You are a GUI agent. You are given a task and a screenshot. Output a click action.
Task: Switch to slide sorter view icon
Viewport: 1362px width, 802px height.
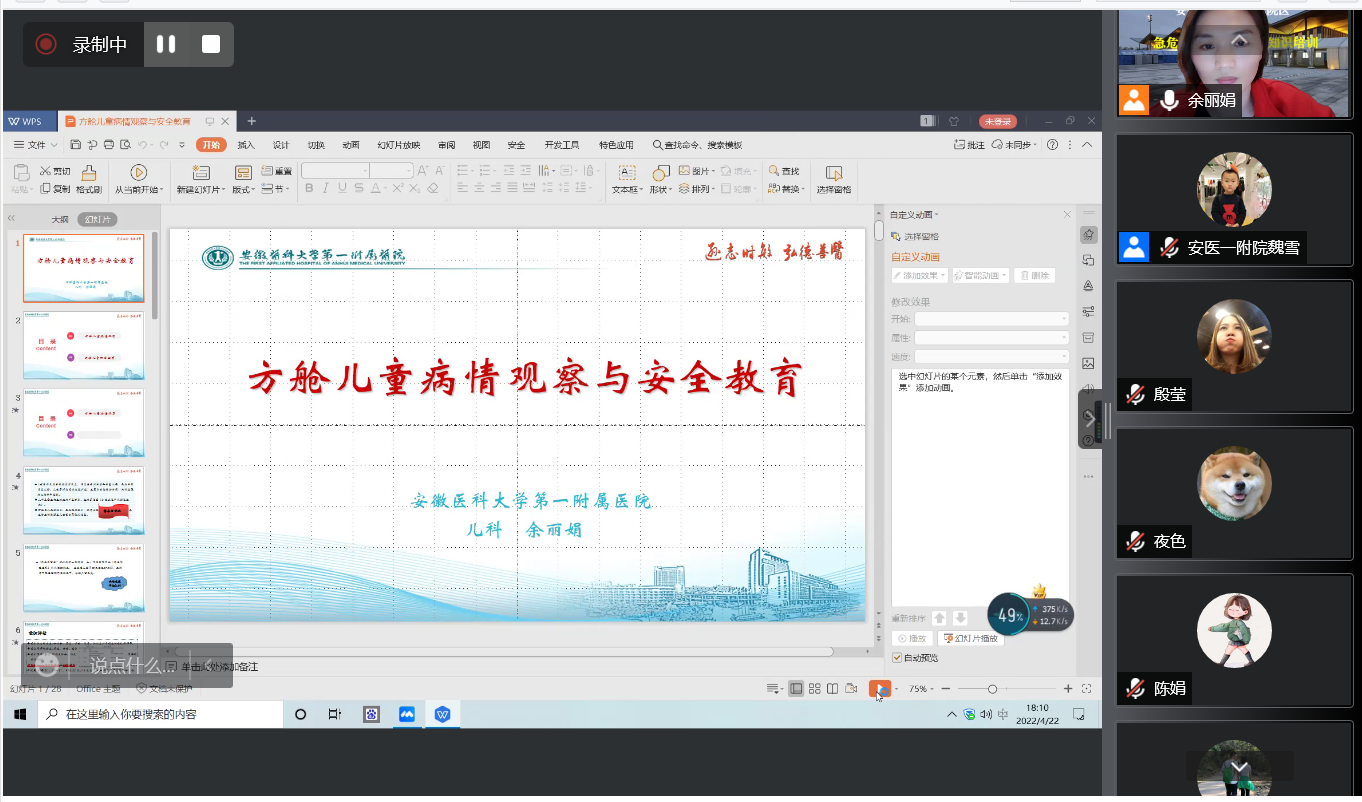click(x=815, y=689)
